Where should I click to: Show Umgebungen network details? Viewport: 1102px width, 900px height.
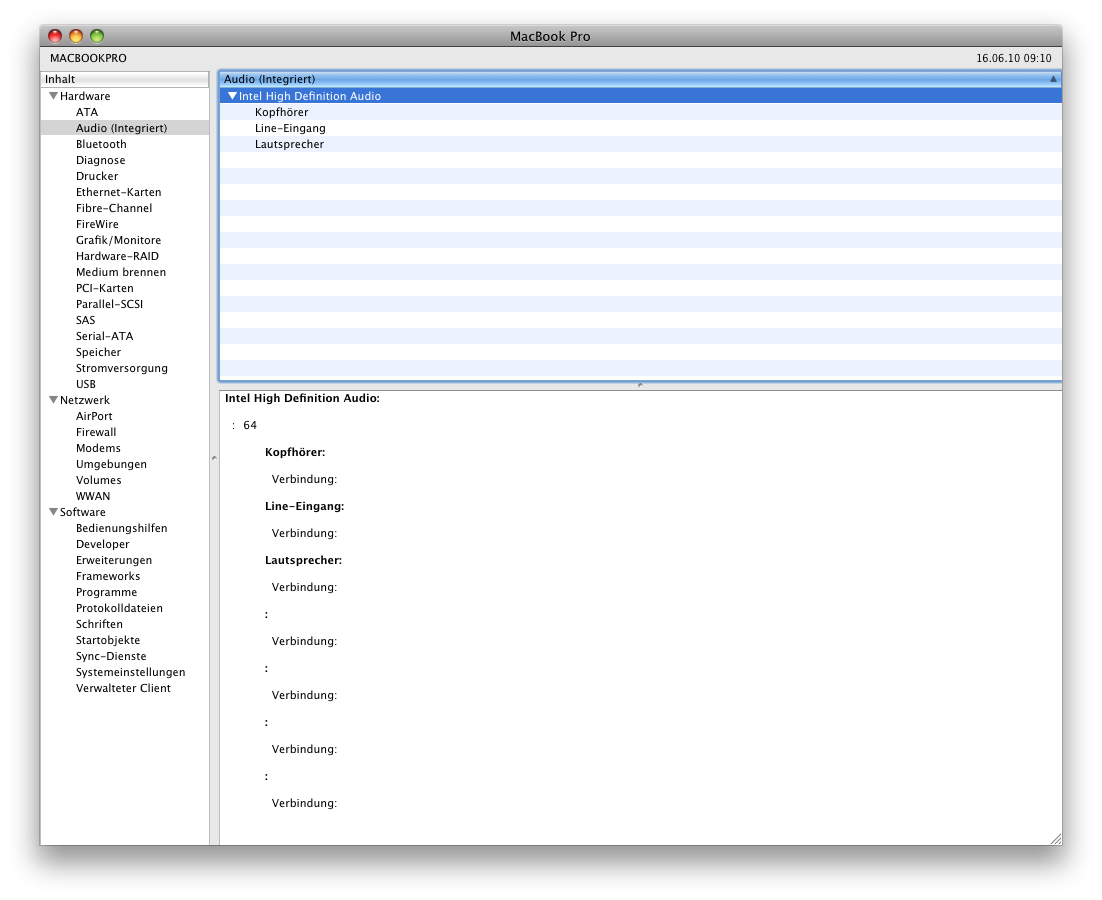111,464
